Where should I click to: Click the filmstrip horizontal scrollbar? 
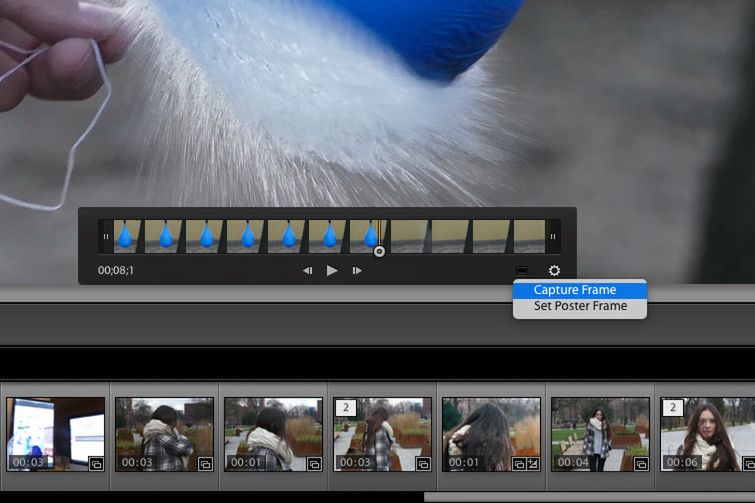[x=589, y=497]
